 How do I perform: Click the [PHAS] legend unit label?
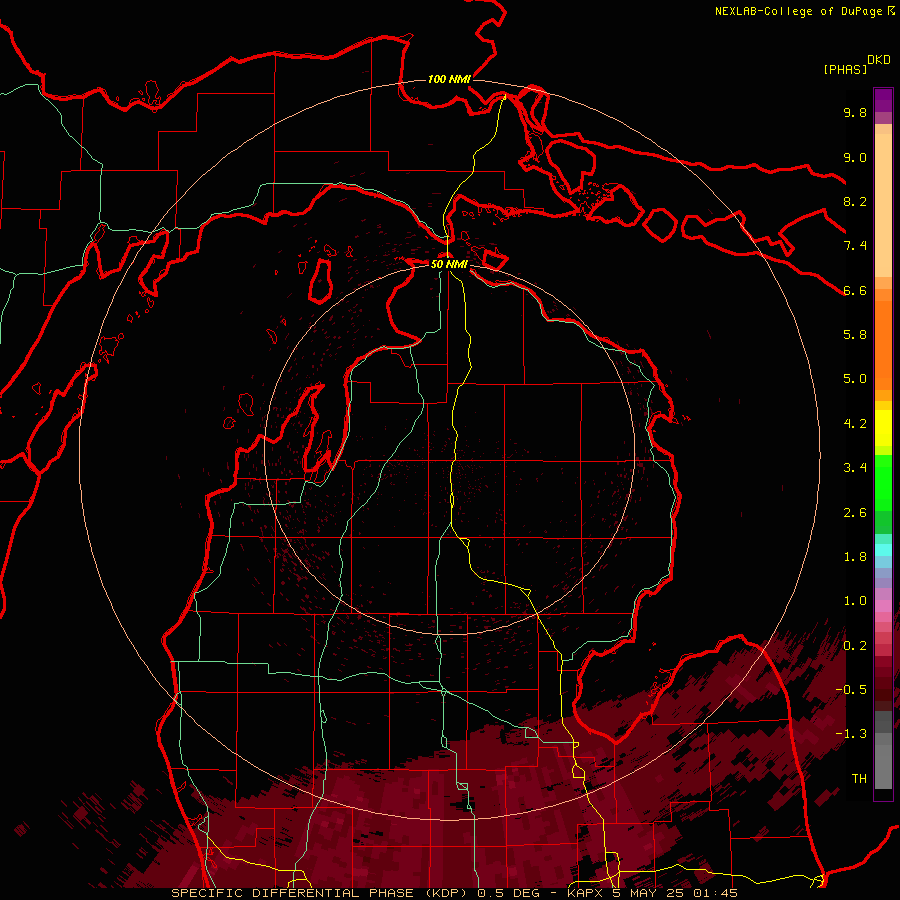pos(845,69)
